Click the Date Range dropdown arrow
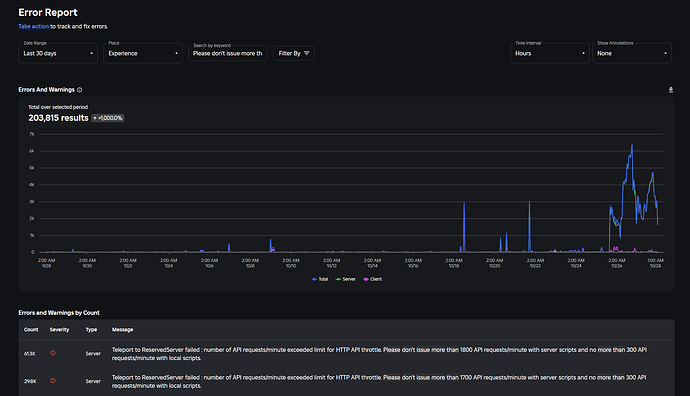Screen dimensions: 690x396 (92, 53)
